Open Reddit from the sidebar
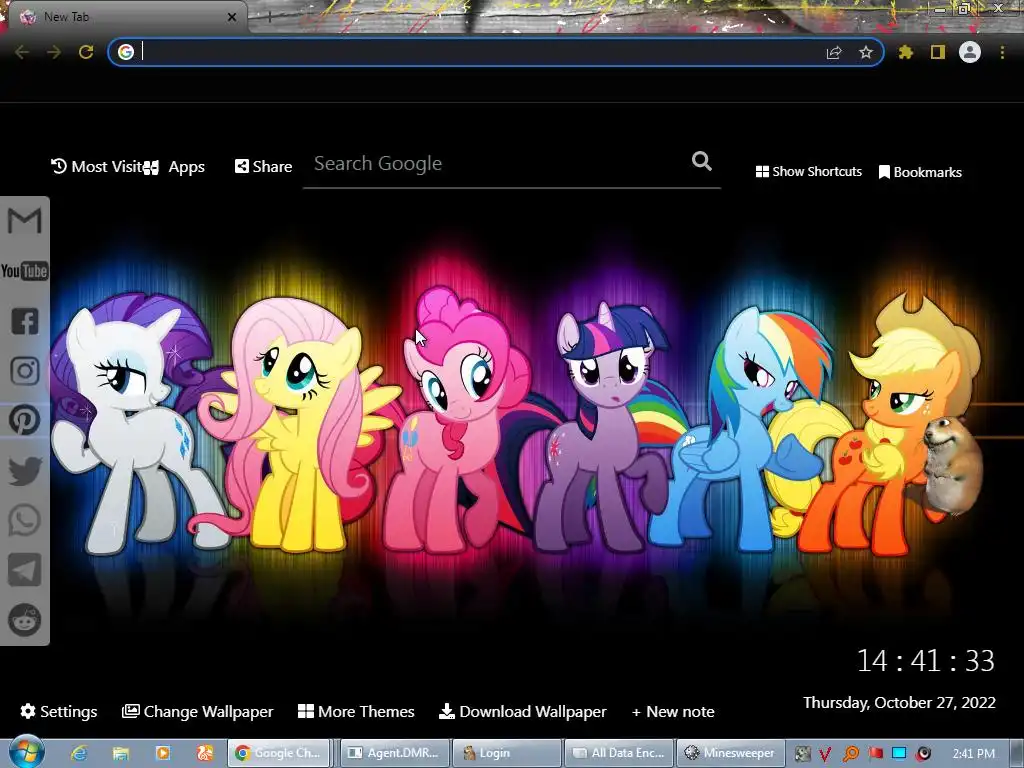 coord(25,620)
